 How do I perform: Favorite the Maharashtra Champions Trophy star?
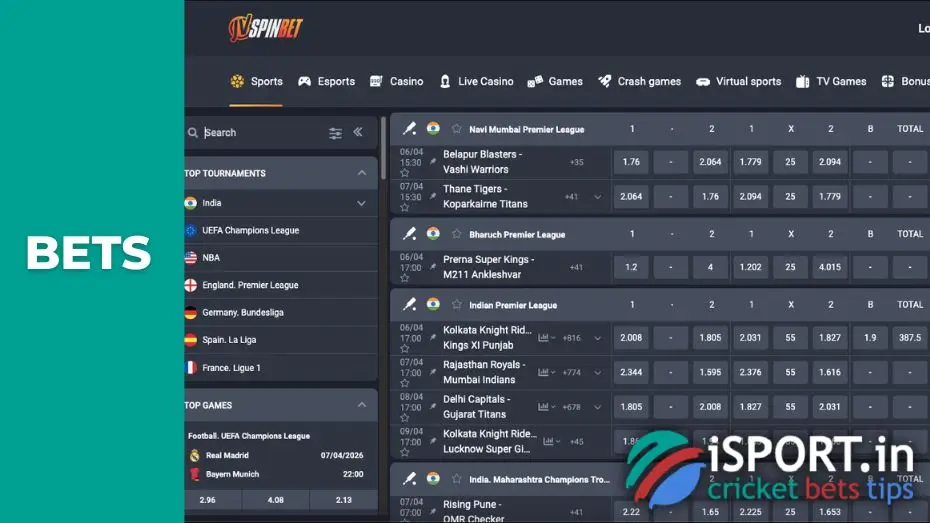(x=456, y=479)
